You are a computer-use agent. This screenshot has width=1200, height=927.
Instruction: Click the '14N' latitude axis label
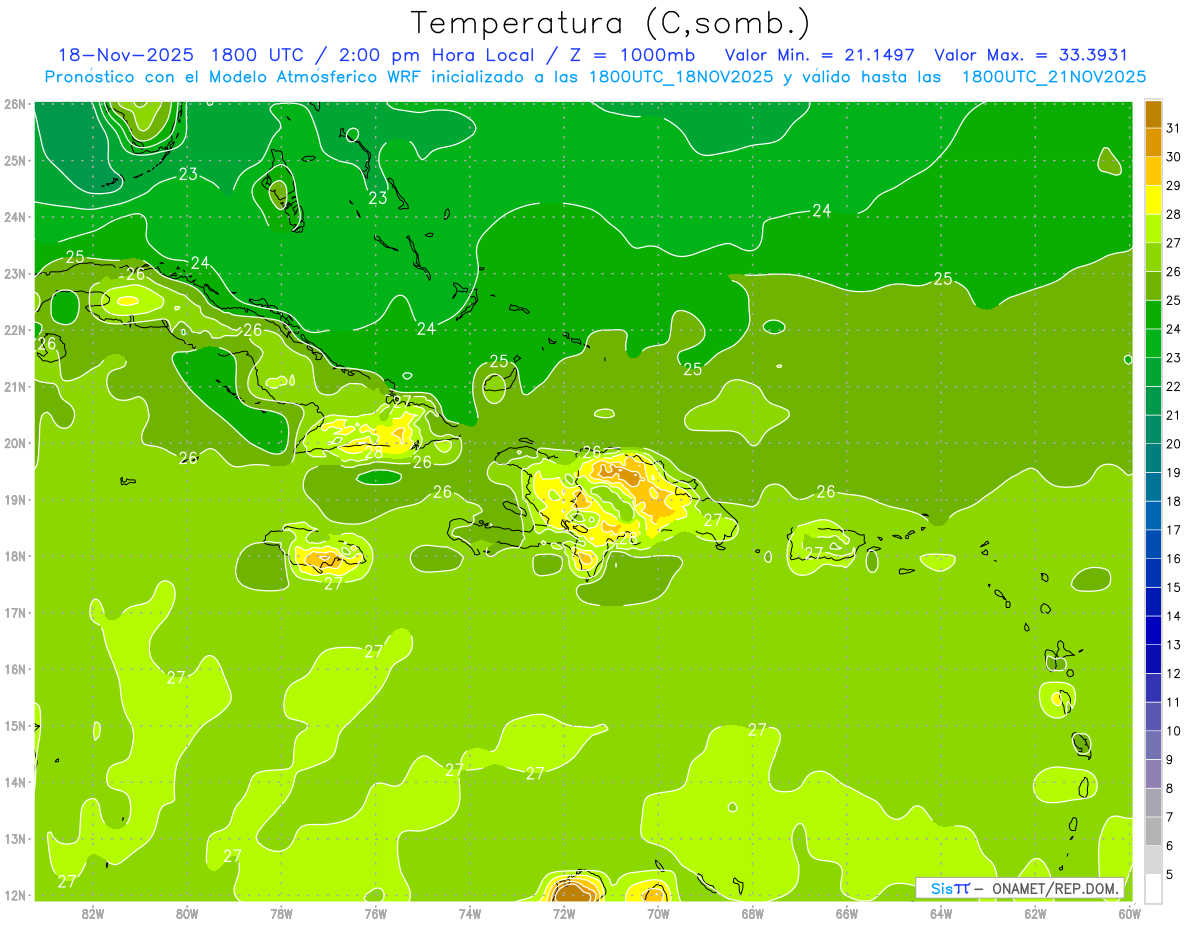click(x=15, y=782)
